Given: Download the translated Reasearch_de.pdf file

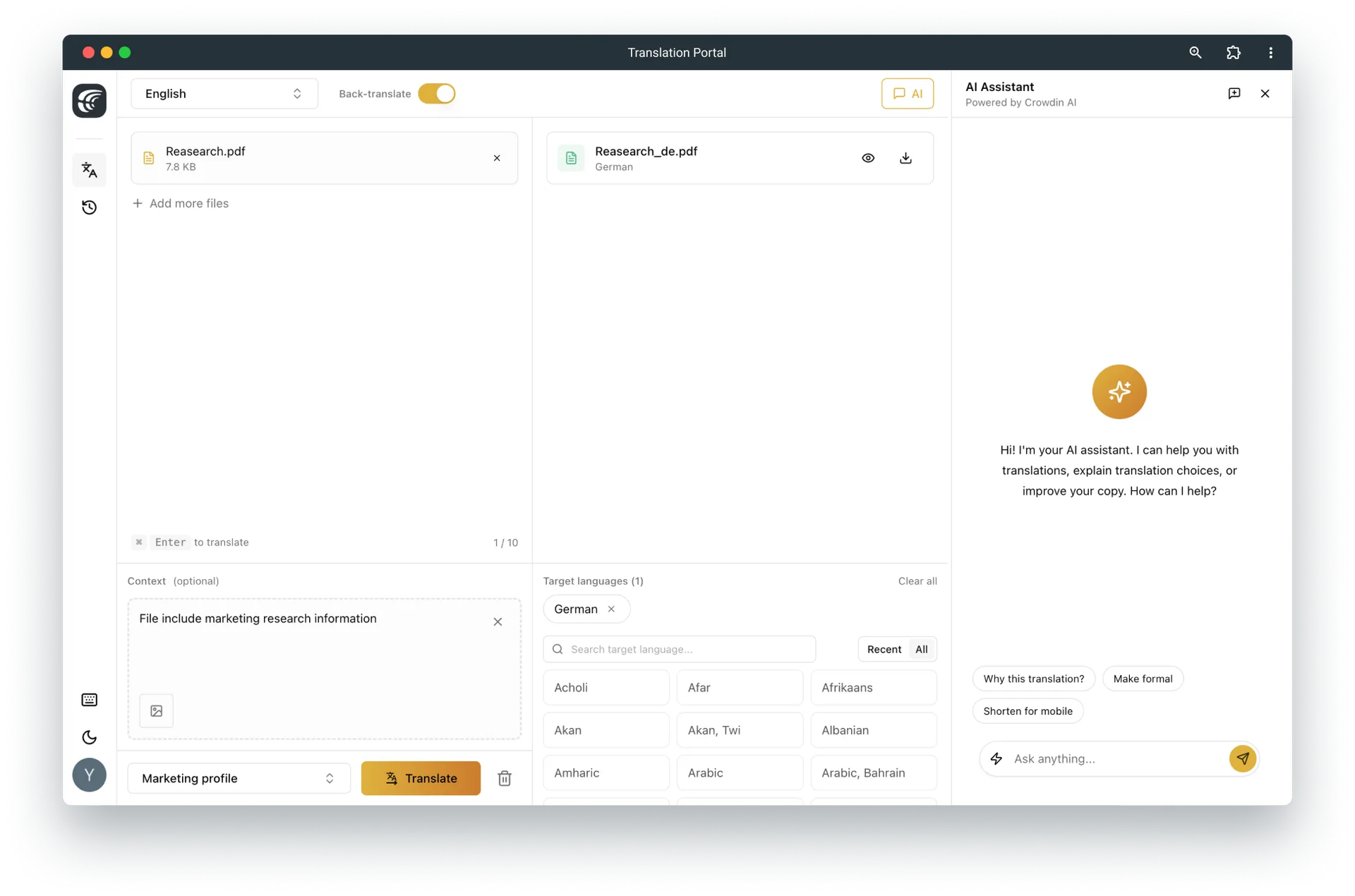Looking at the screenshot, I should tap(905, 158).
